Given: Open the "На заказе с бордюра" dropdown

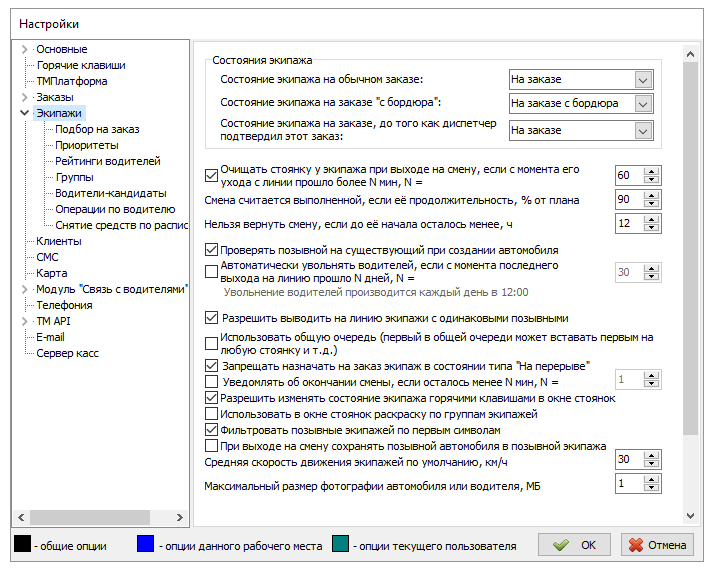Looking at the screenshot, I should coord(642,103).
